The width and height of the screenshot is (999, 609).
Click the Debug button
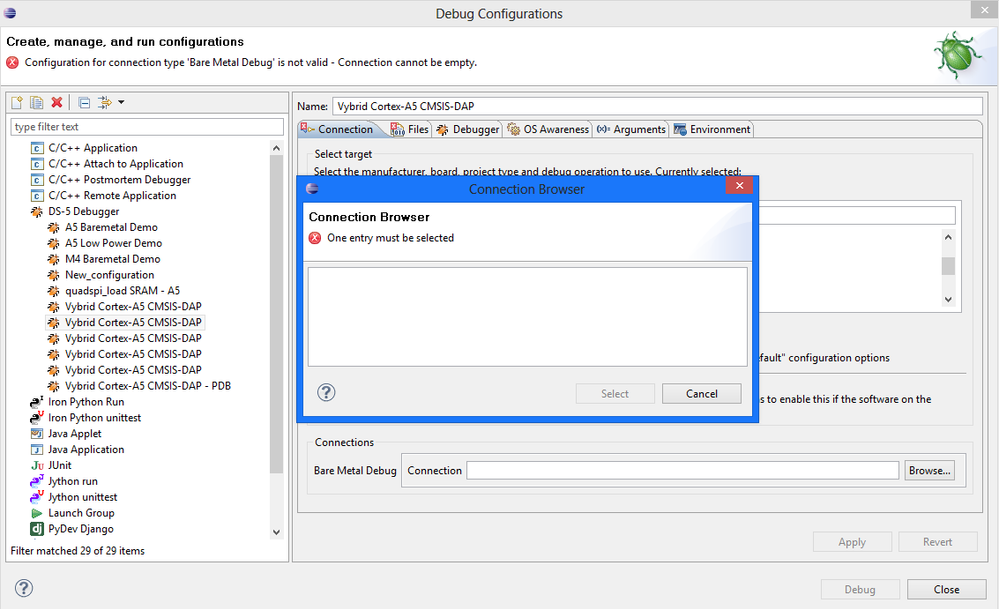860,590
